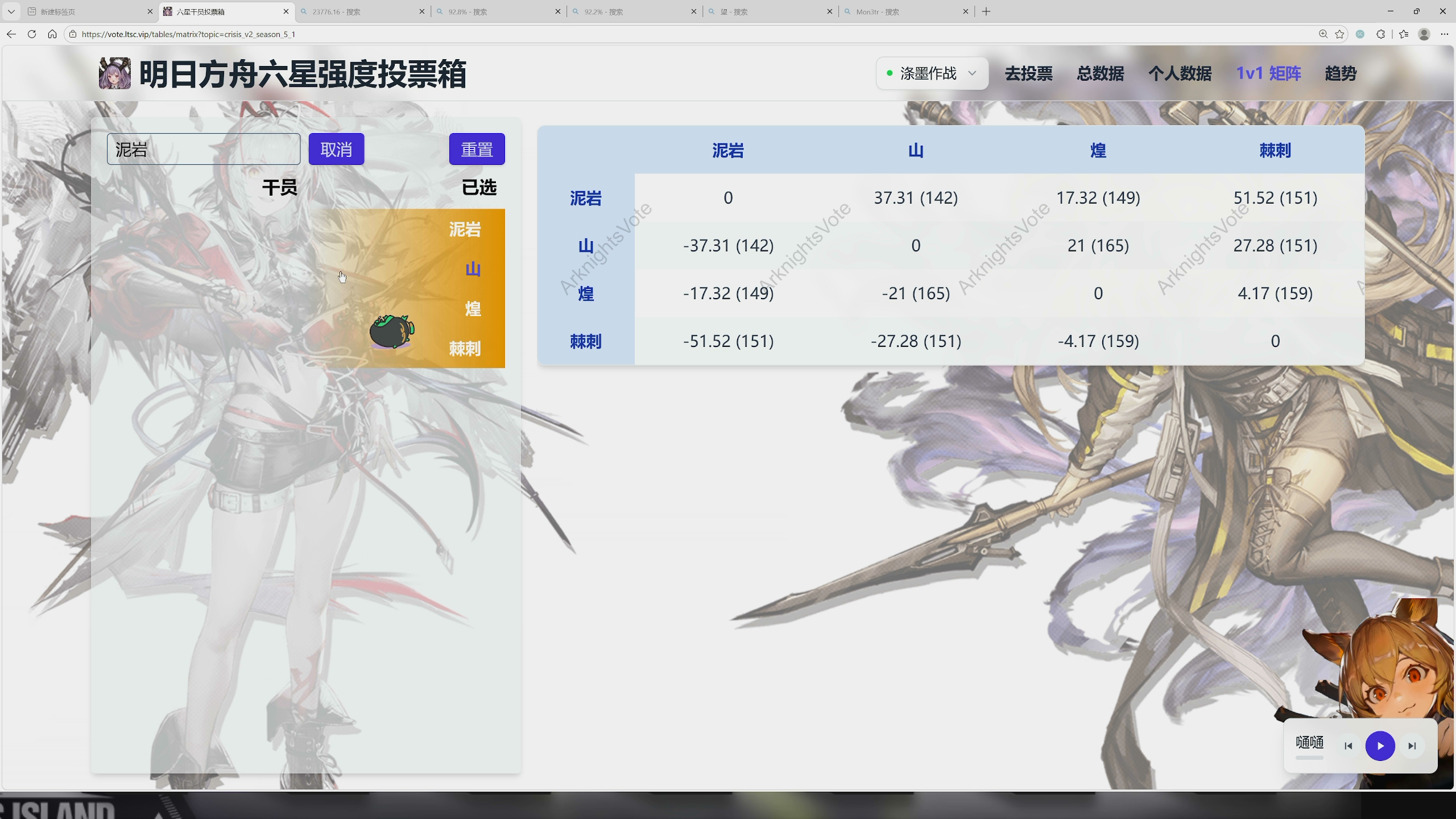1456x819 pixels.
Task: Add this page to favorites
Action: pos(1339,34)
